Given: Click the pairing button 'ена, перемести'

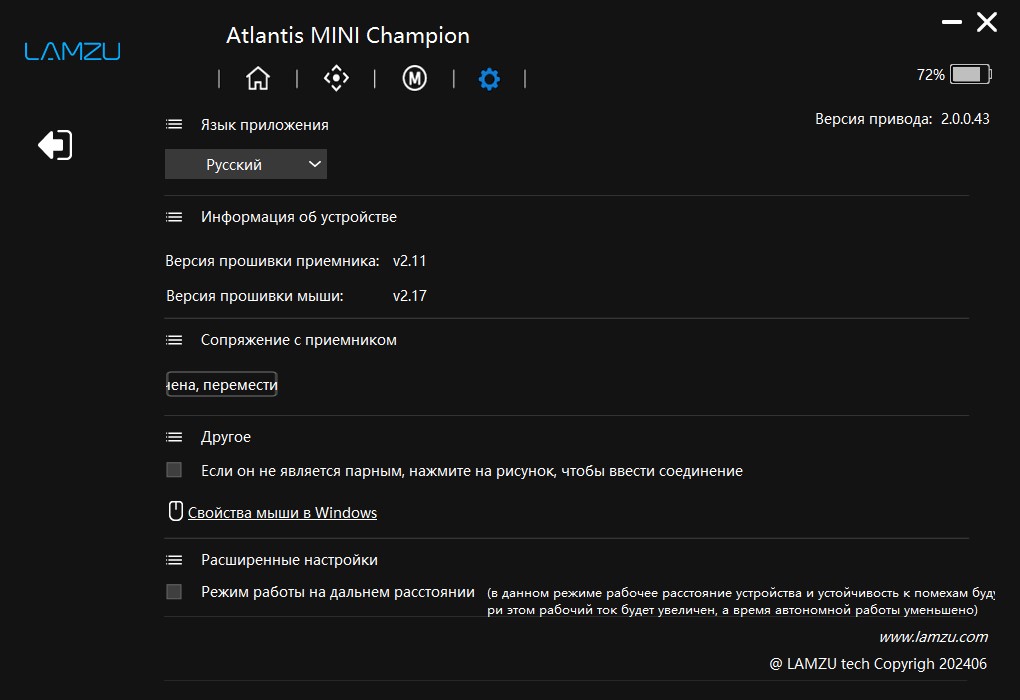Looking at the screenshot, I should point(222,384).
